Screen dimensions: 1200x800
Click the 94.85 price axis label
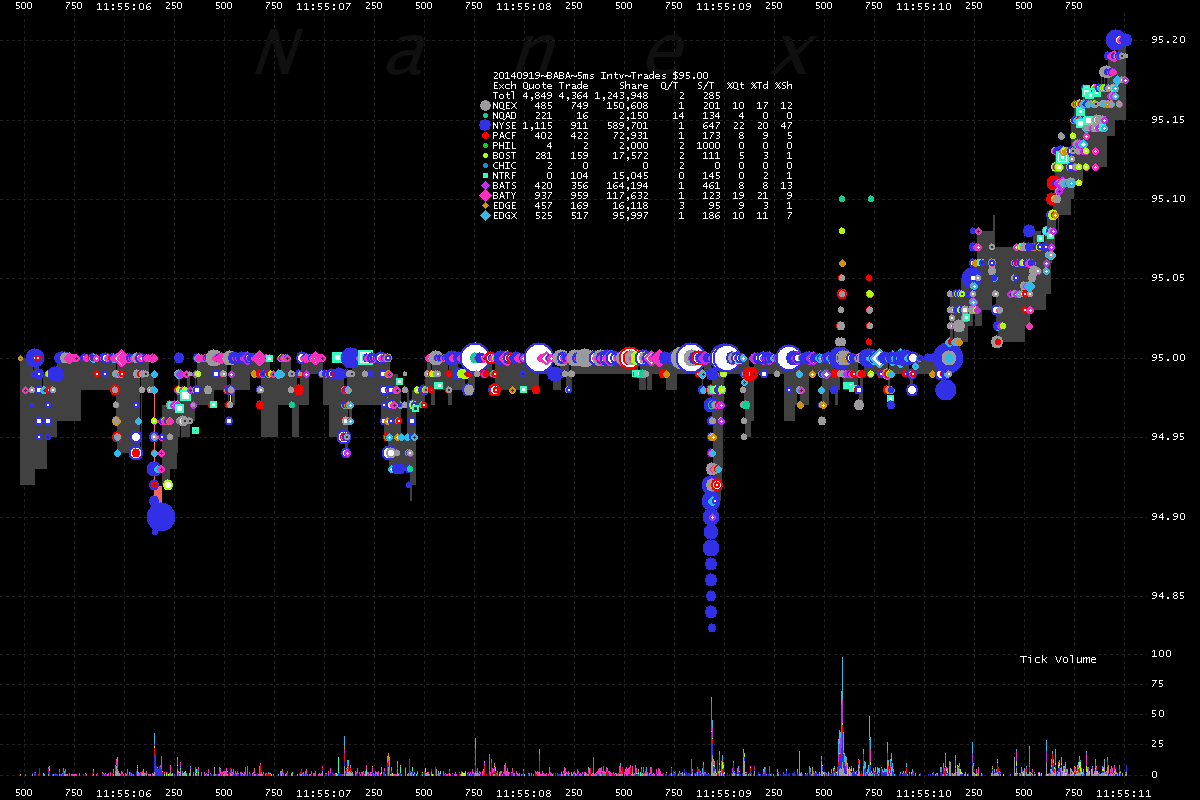[1170, 596]
